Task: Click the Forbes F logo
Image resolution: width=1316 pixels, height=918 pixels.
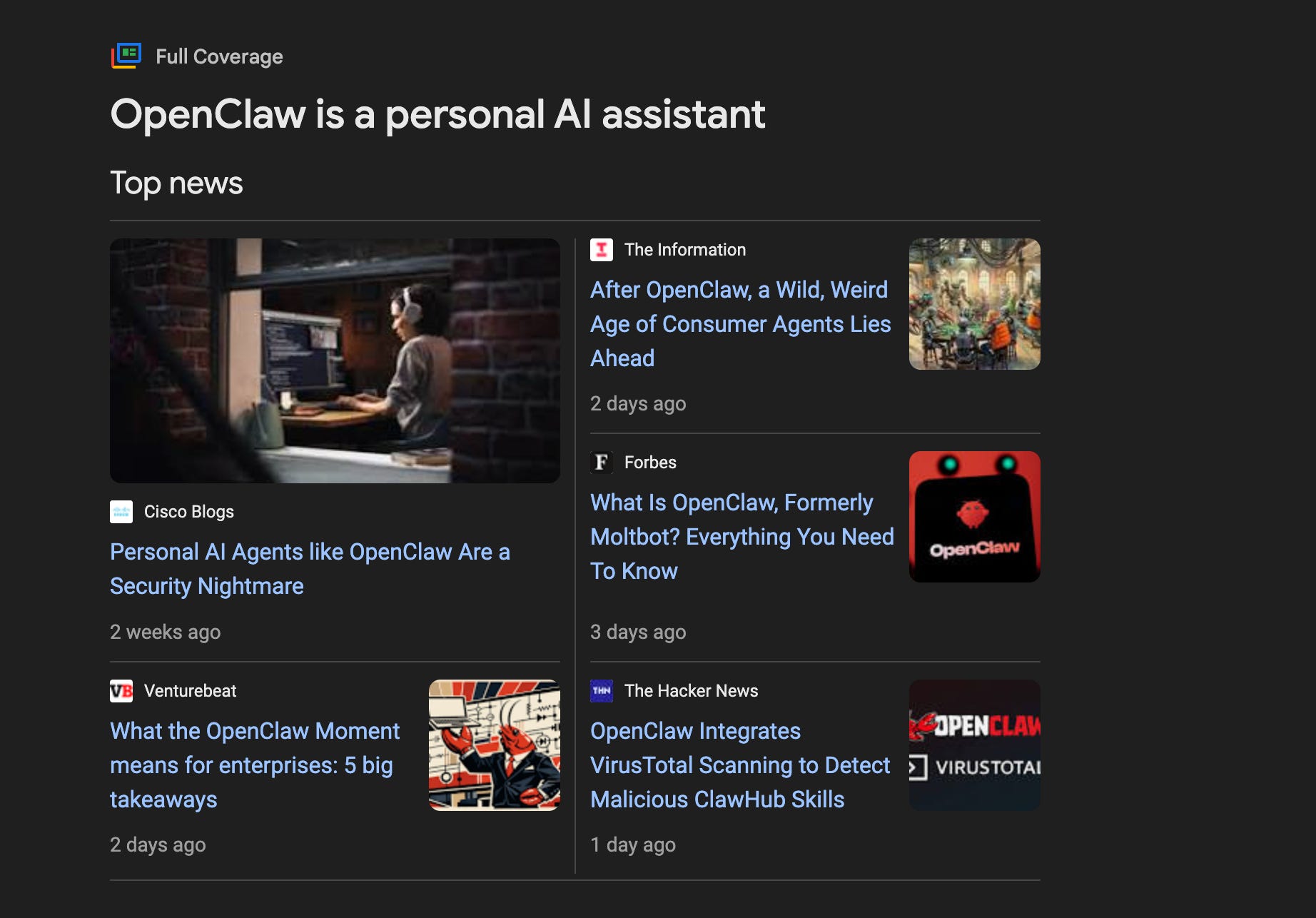Action: coord(602,463)
